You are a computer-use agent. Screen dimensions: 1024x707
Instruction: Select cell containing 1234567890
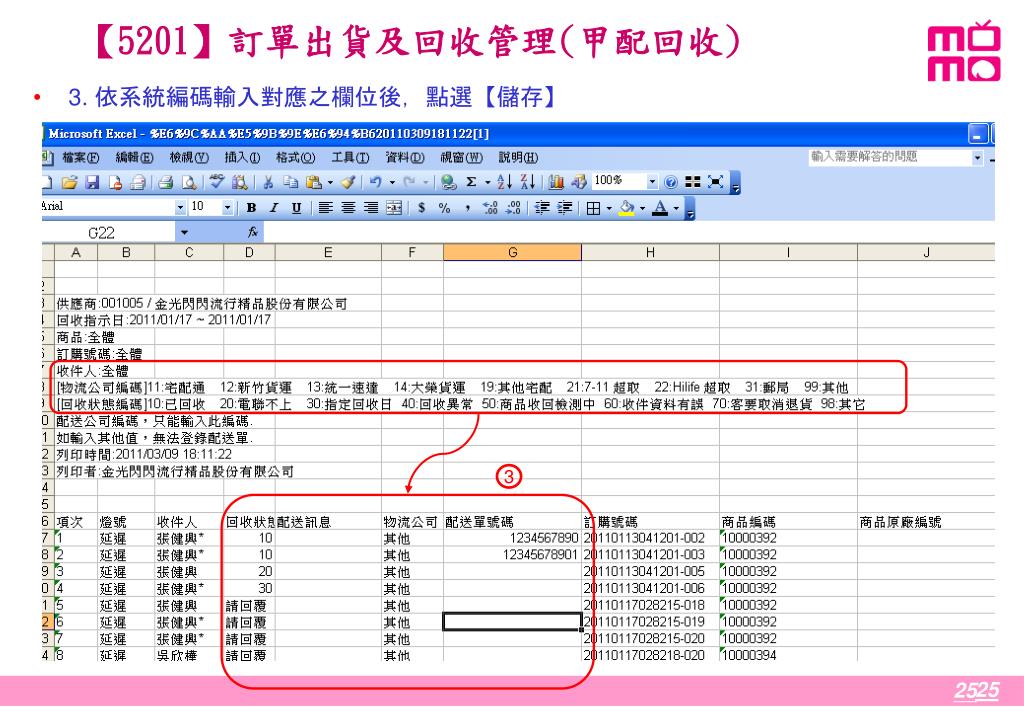(512, 538)
